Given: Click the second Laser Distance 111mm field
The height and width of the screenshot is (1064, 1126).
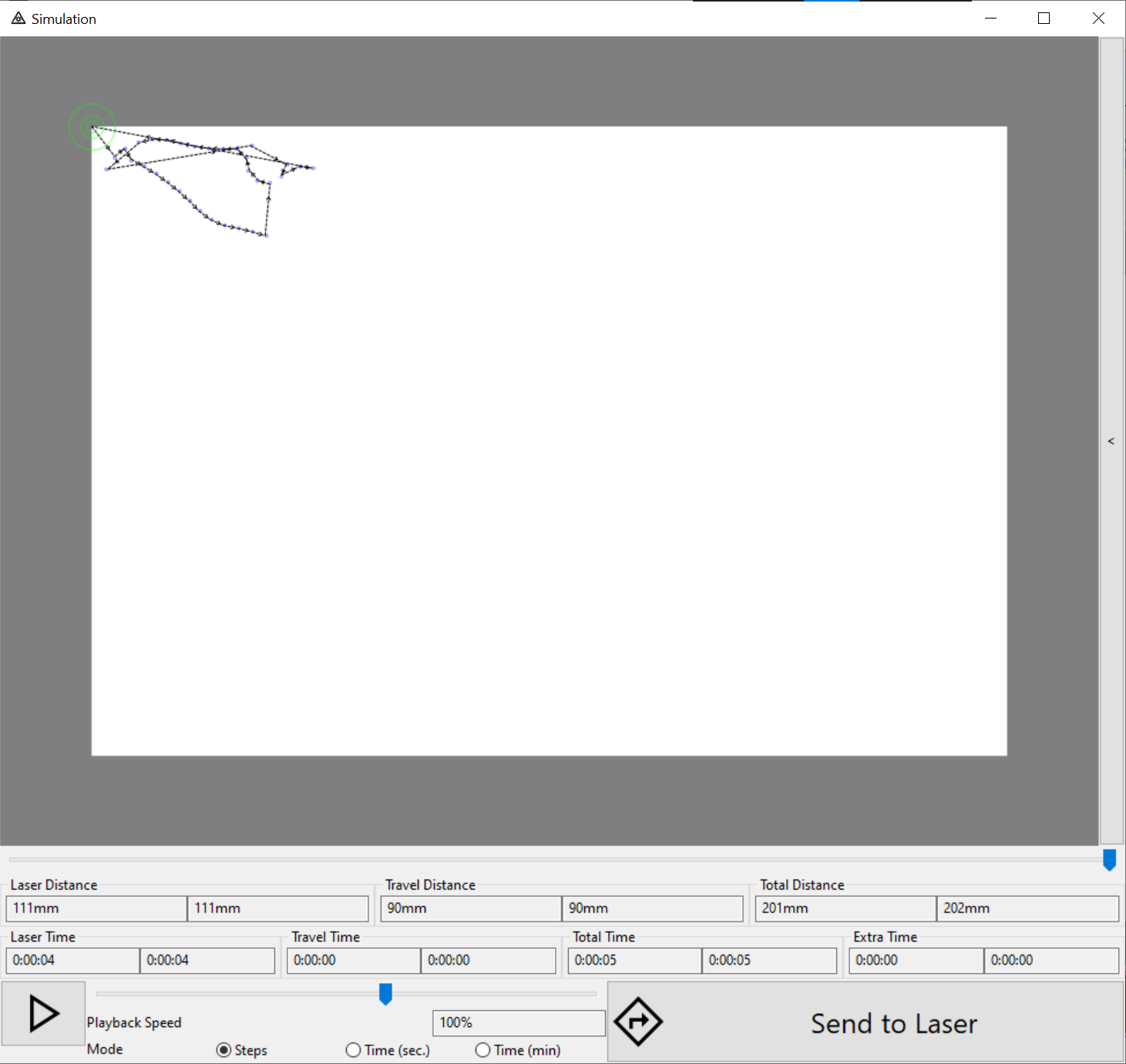Looking at the screenshot, I should [x=278, y=908].
